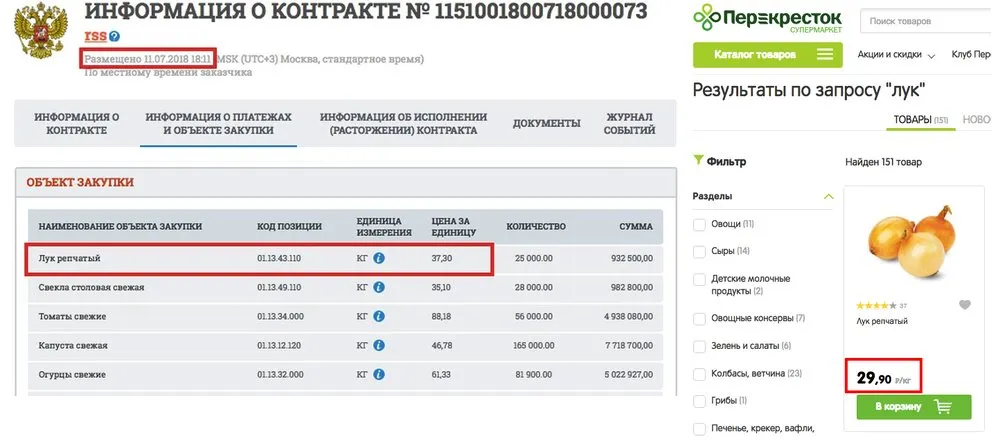Open the Документы tab
The image size is (1000, 441).
pyautogui.click(x=547, y=124)
